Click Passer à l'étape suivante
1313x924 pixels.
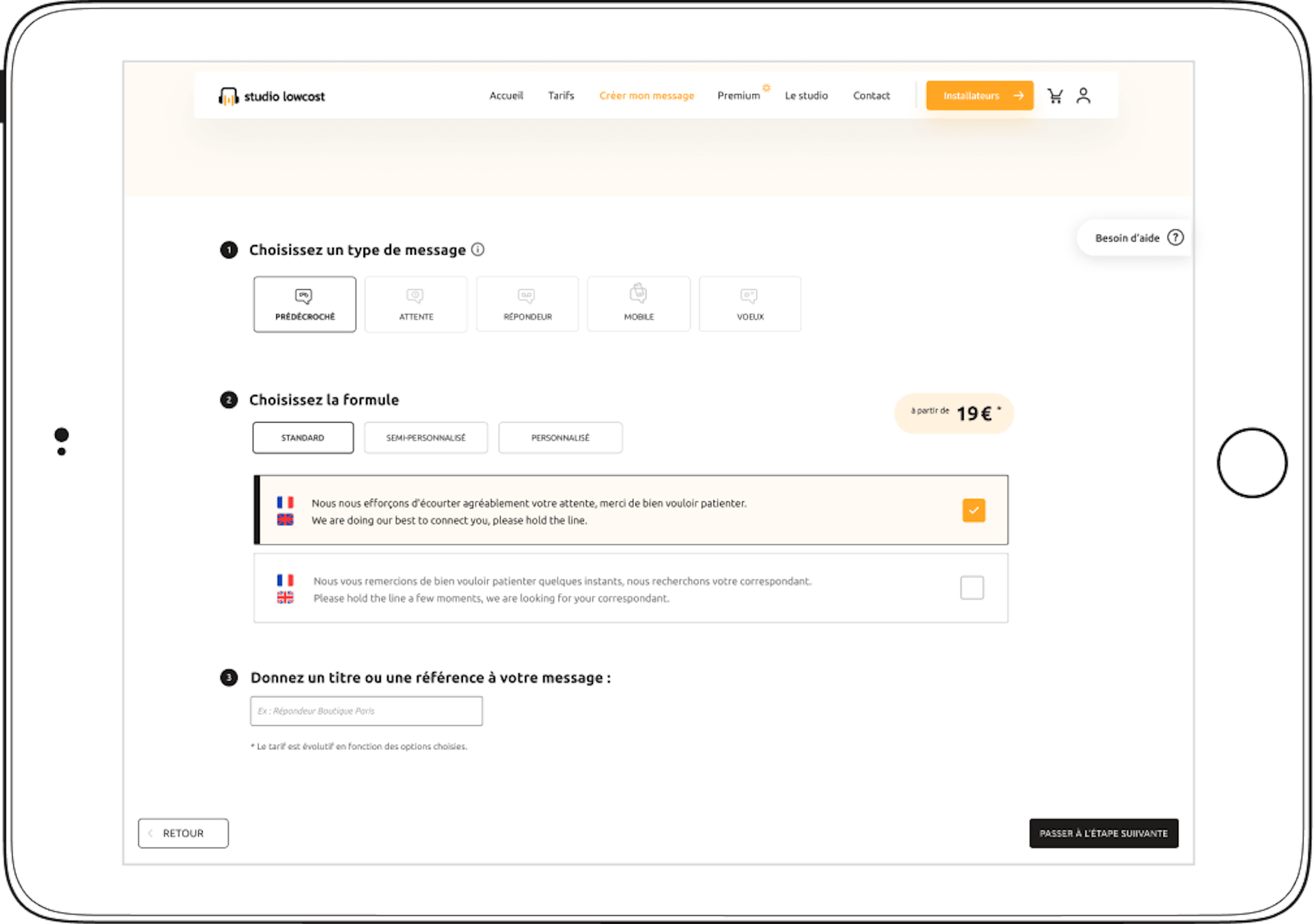click(x=1103, y=833)
